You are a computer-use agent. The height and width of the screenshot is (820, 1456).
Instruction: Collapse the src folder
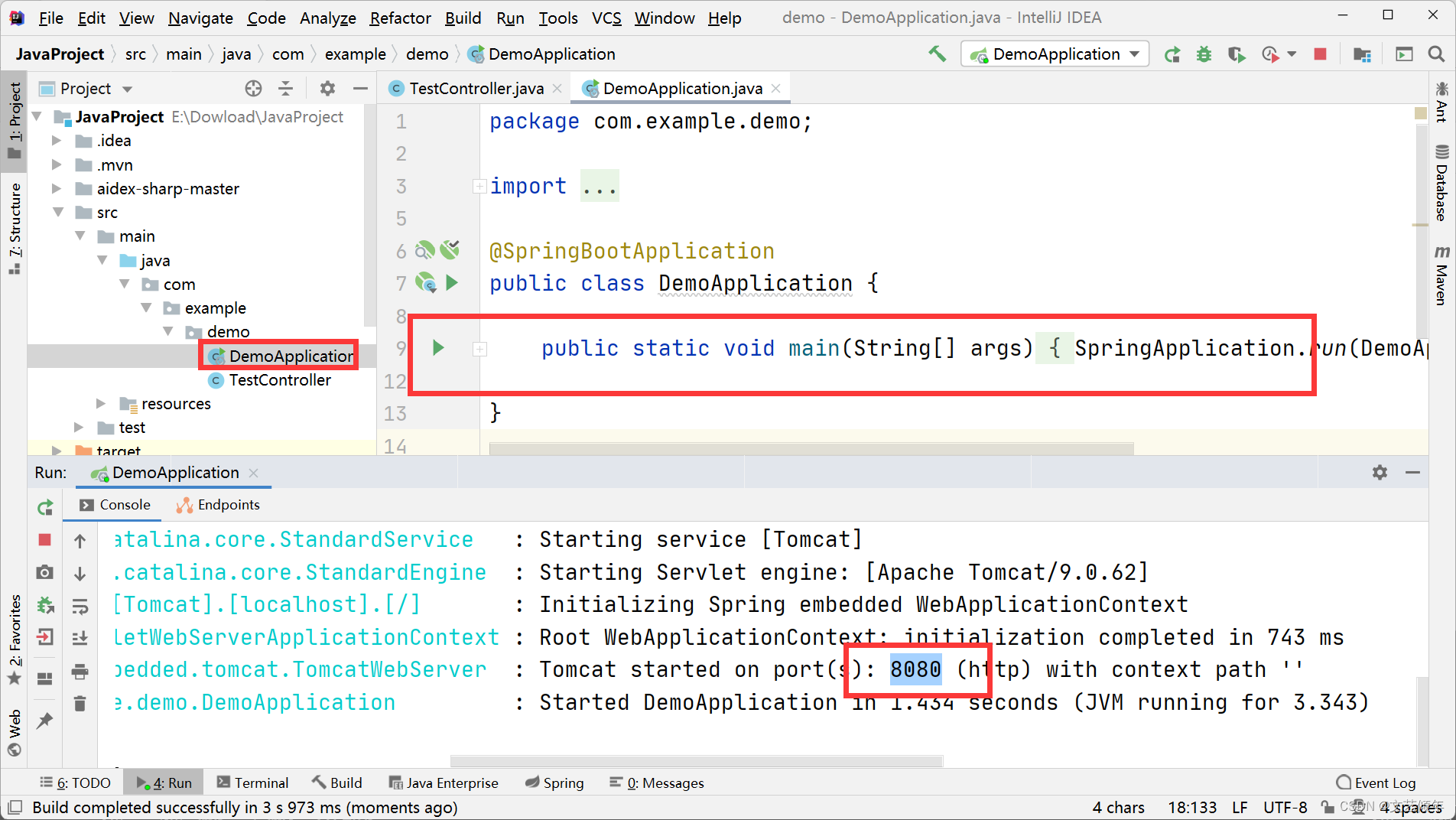[x=58, y=212]
